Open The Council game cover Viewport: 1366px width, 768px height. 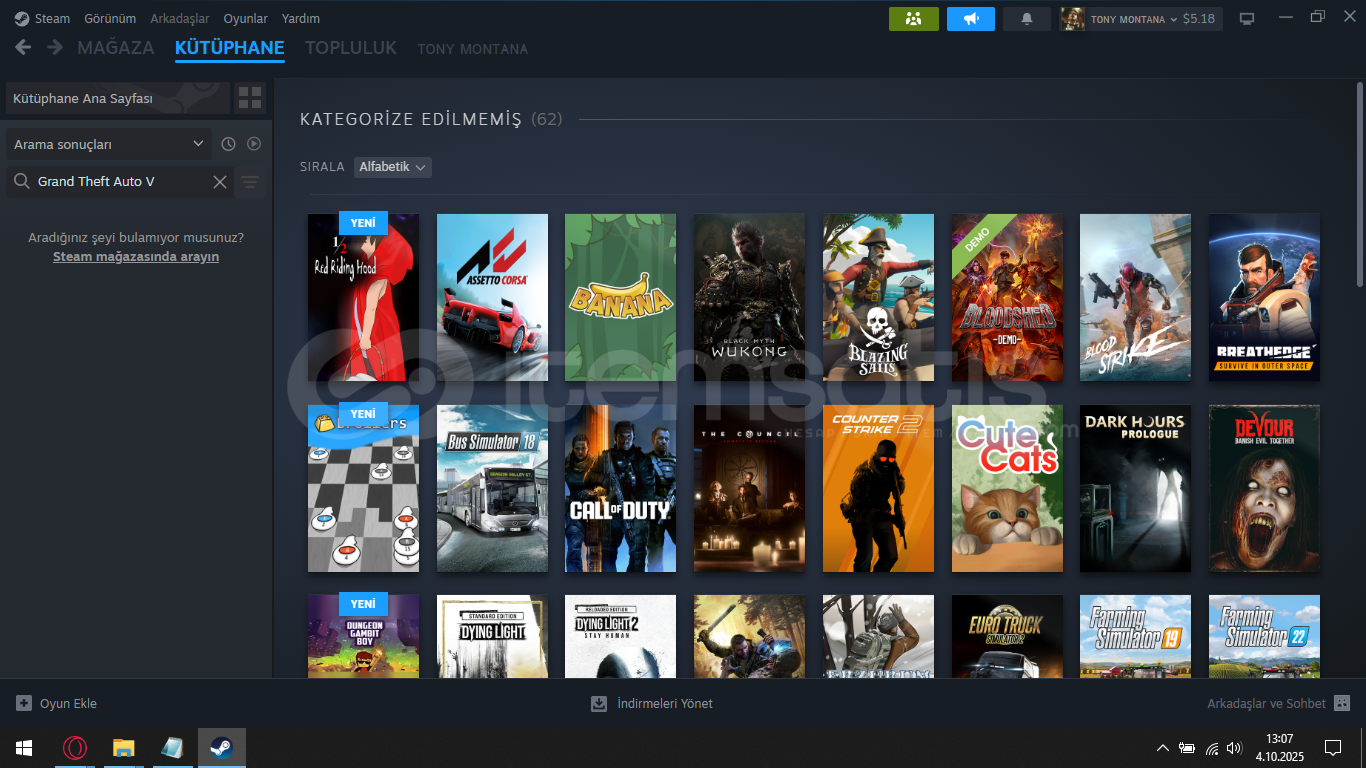point(749,488)
